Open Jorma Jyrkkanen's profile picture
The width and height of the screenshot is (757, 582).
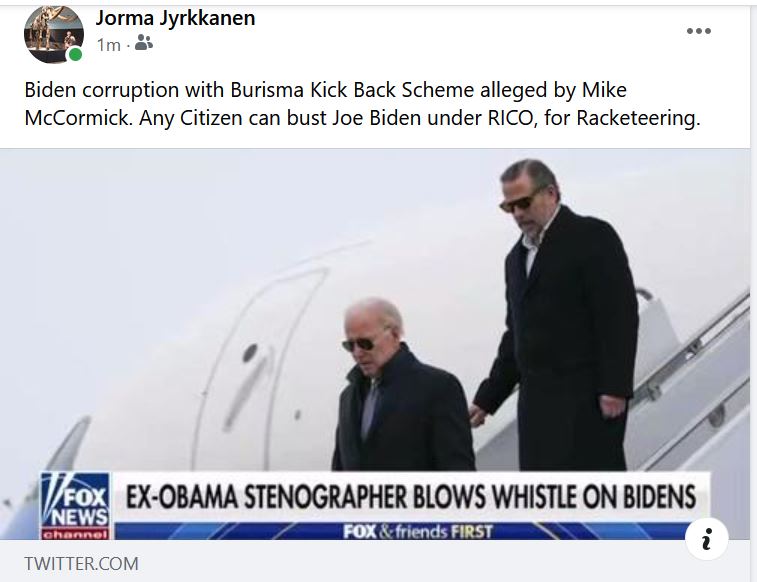click(x=54, y=34)
